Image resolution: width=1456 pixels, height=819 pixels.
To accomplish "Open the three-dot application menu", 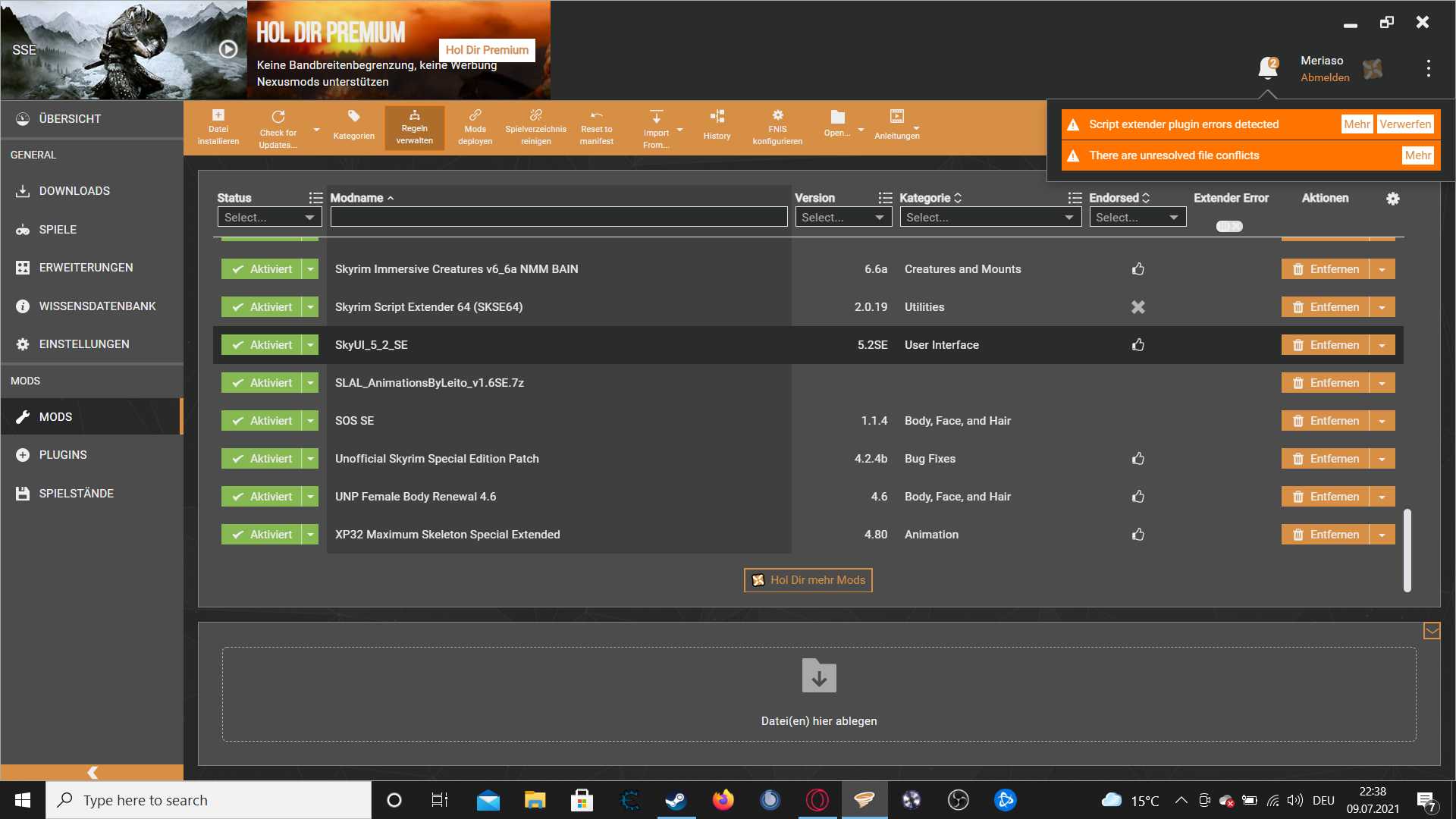I will 1429,68.
